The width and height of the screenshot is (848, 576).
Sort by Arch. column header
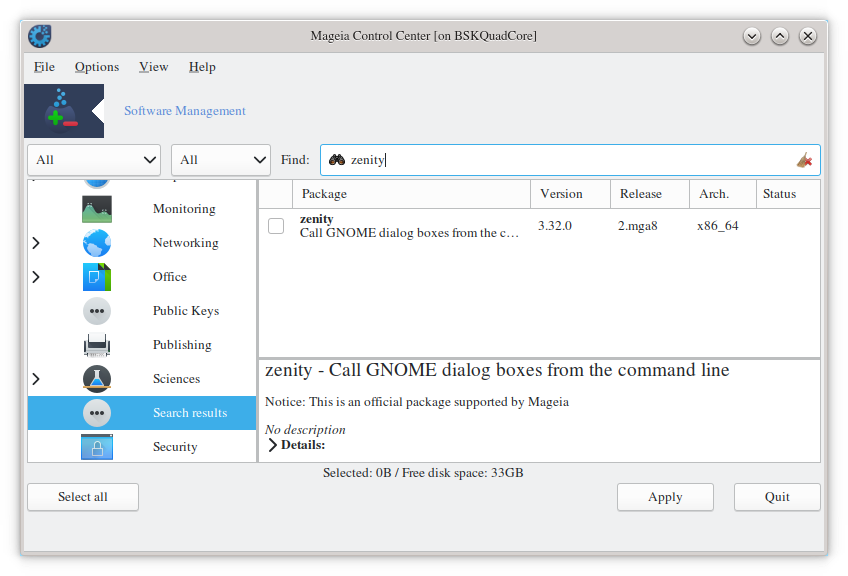coord(723,194)
